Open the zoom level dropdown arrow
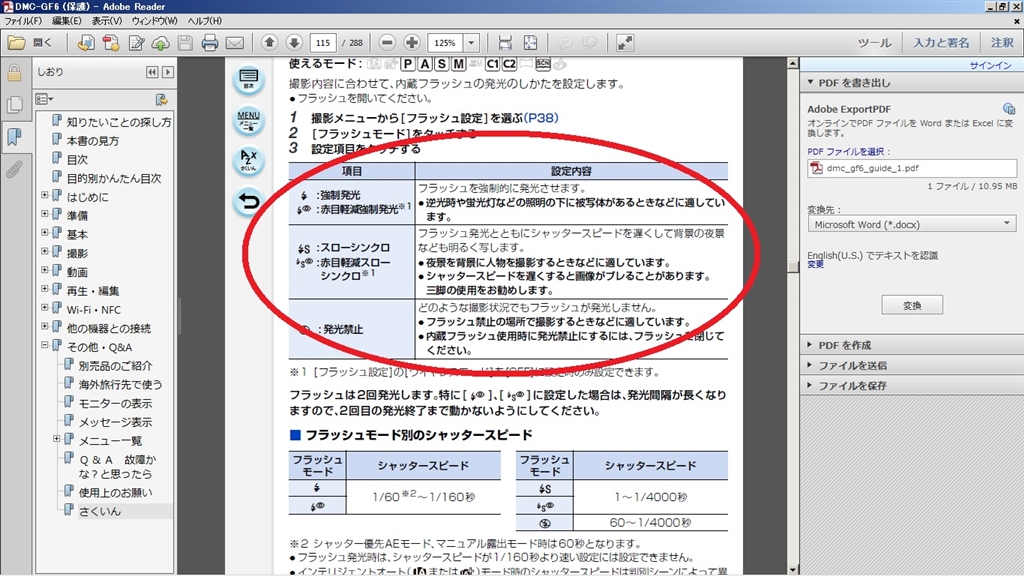Image resolution: width=1024 pixels, height=576 pixels. [x=472, y=43]
